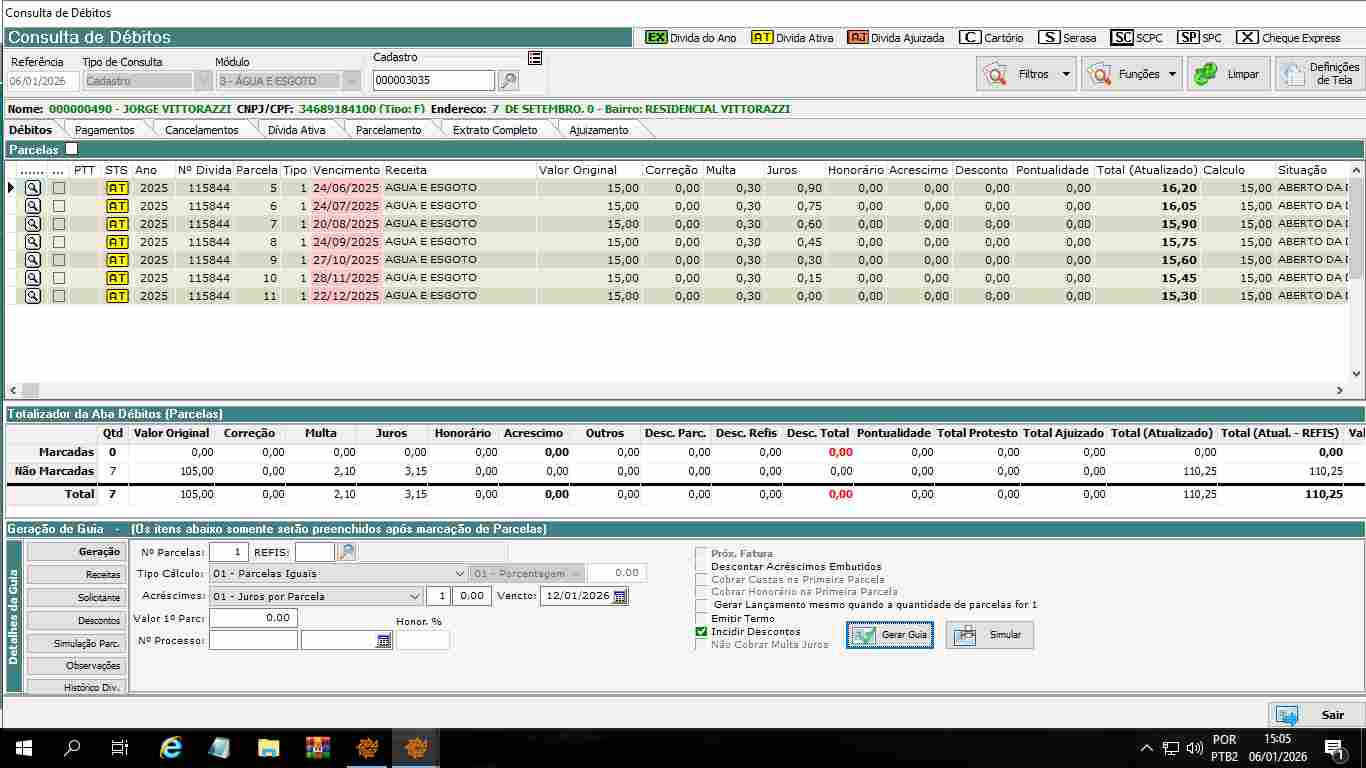
Task: Expand the Acréscimos dropdown list
Action: click(415, 596)
